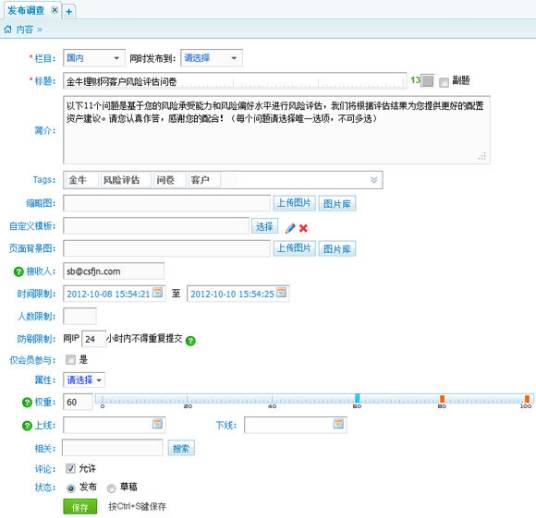Click the 上线 date input field
Image resolution: width=536 pixels, height=518 pixels.
click(115, 425)
